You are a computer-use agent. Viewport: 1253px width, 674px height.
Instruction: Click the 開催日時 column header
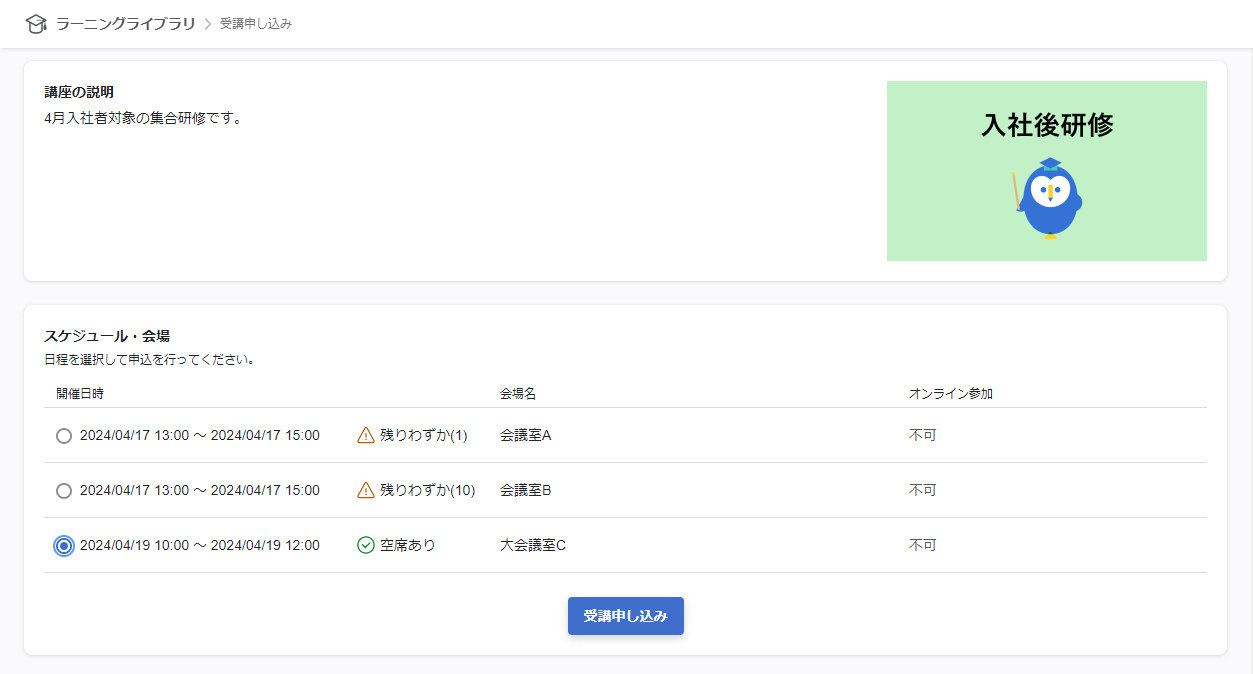[x=80, y=394]
